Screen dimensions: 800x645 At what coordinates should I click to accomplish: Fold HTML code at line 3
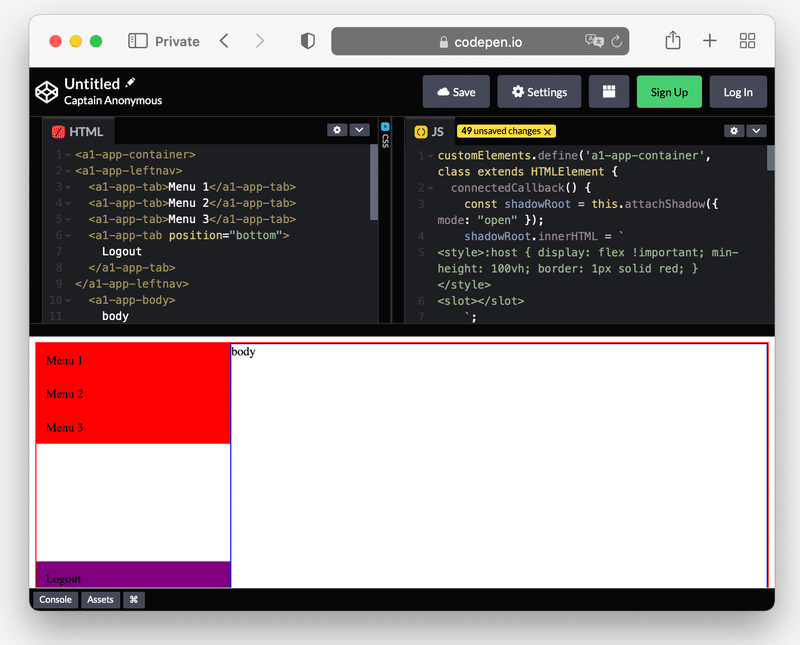(68, 187)
